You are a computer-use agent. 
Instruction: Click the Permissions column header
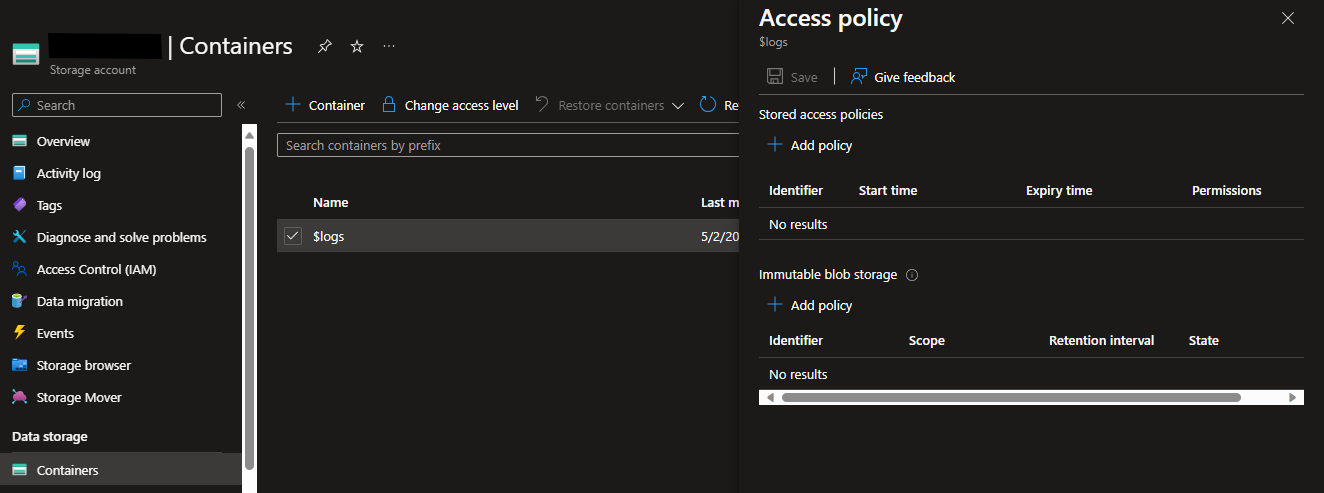pyautogui.click(x=1227, y=190)
